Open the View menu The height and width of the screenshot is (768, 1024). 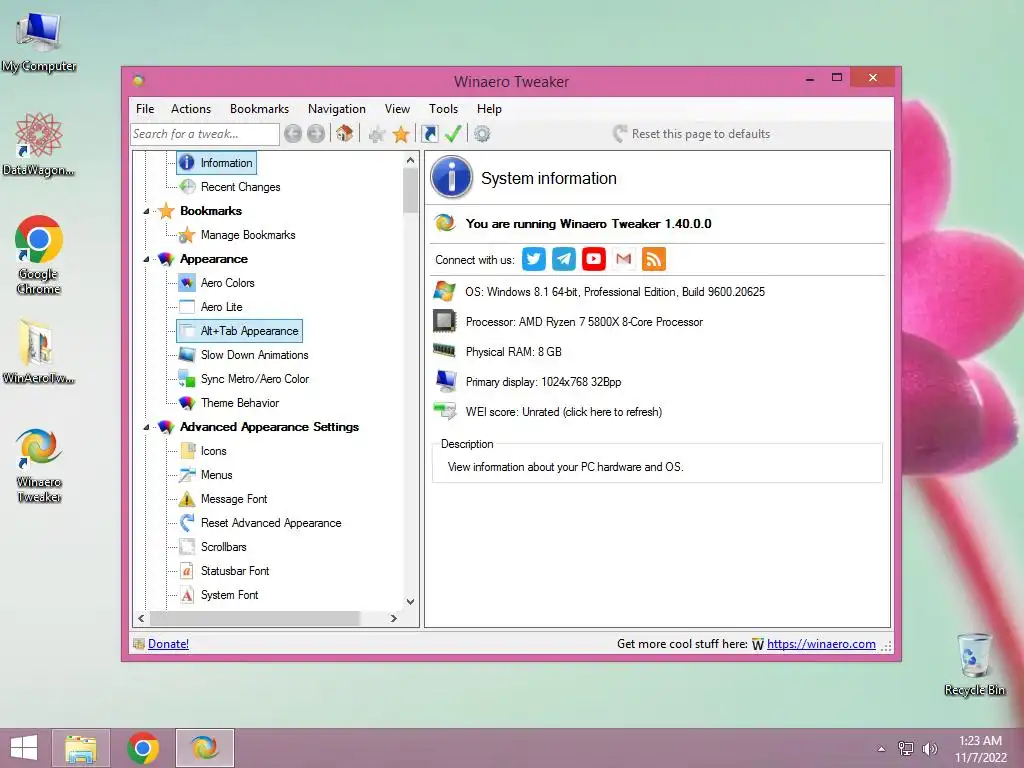point(397,109)
